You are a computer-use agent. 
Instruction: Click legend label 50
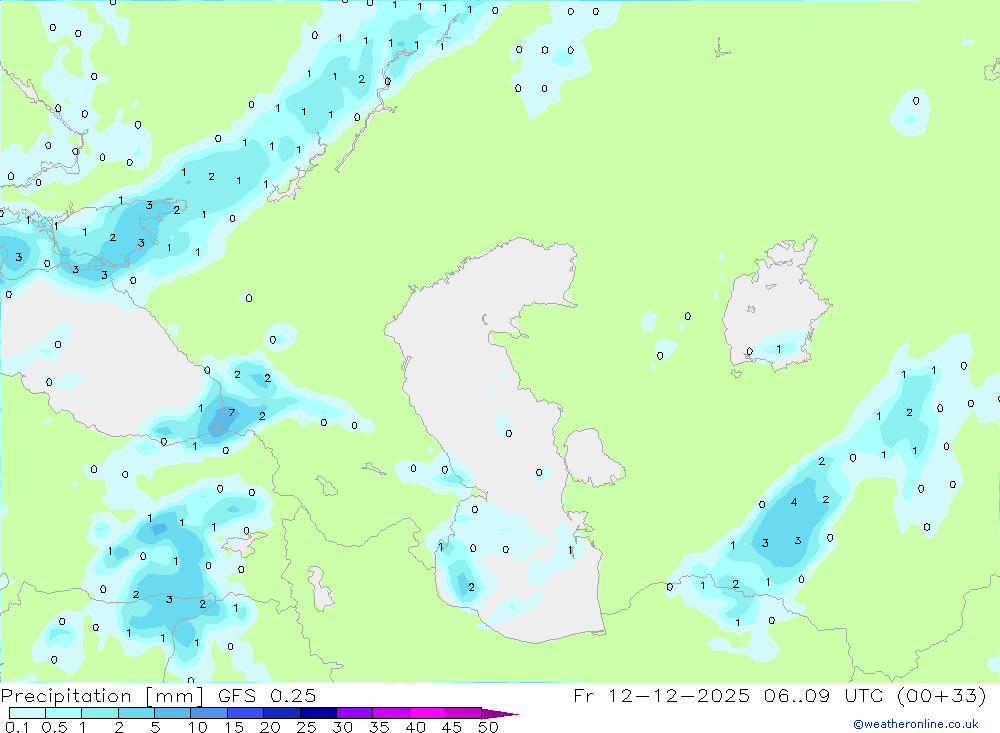(x=489, y=727)
